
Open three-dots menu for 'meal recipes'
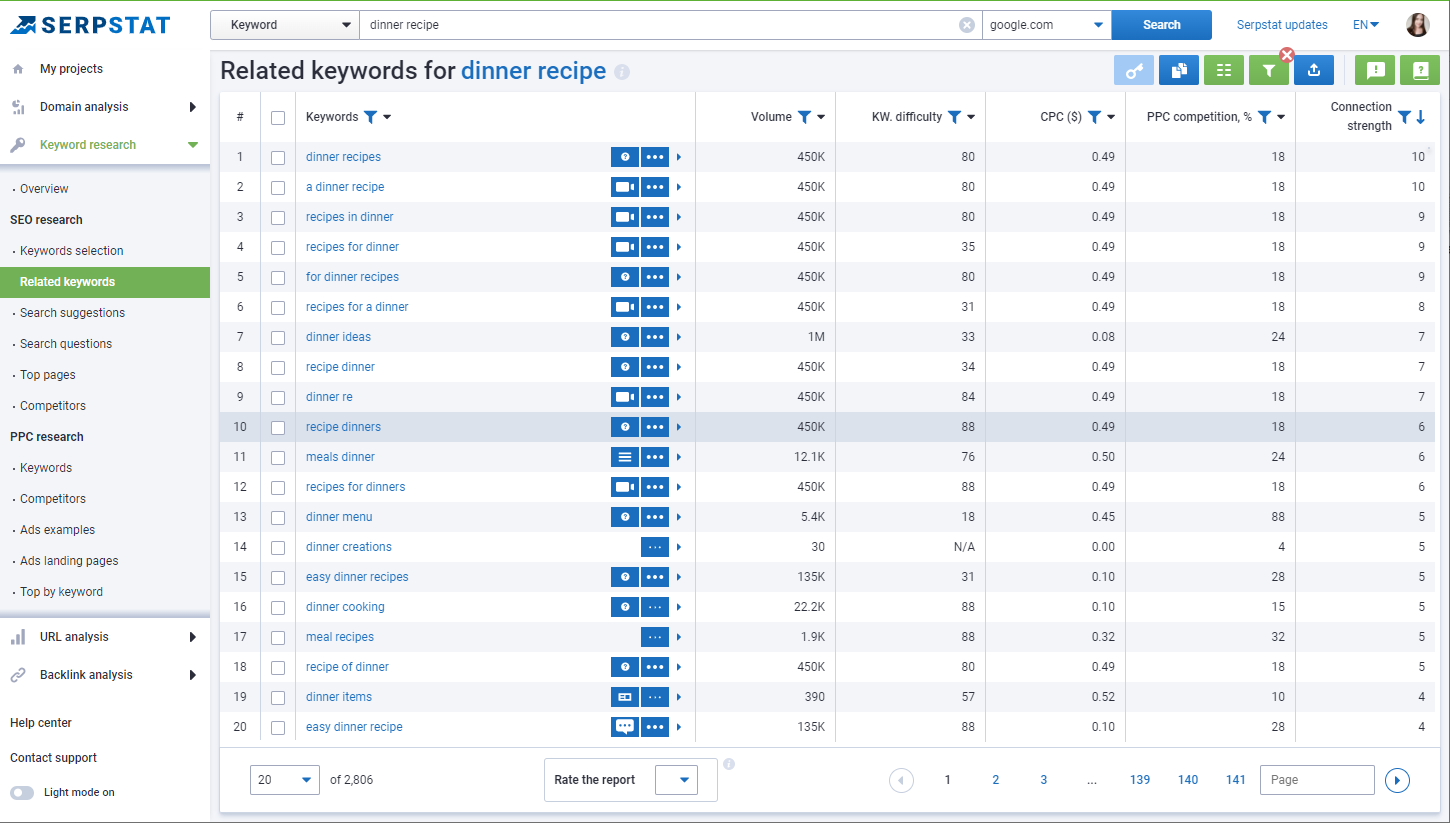[655, 637]
